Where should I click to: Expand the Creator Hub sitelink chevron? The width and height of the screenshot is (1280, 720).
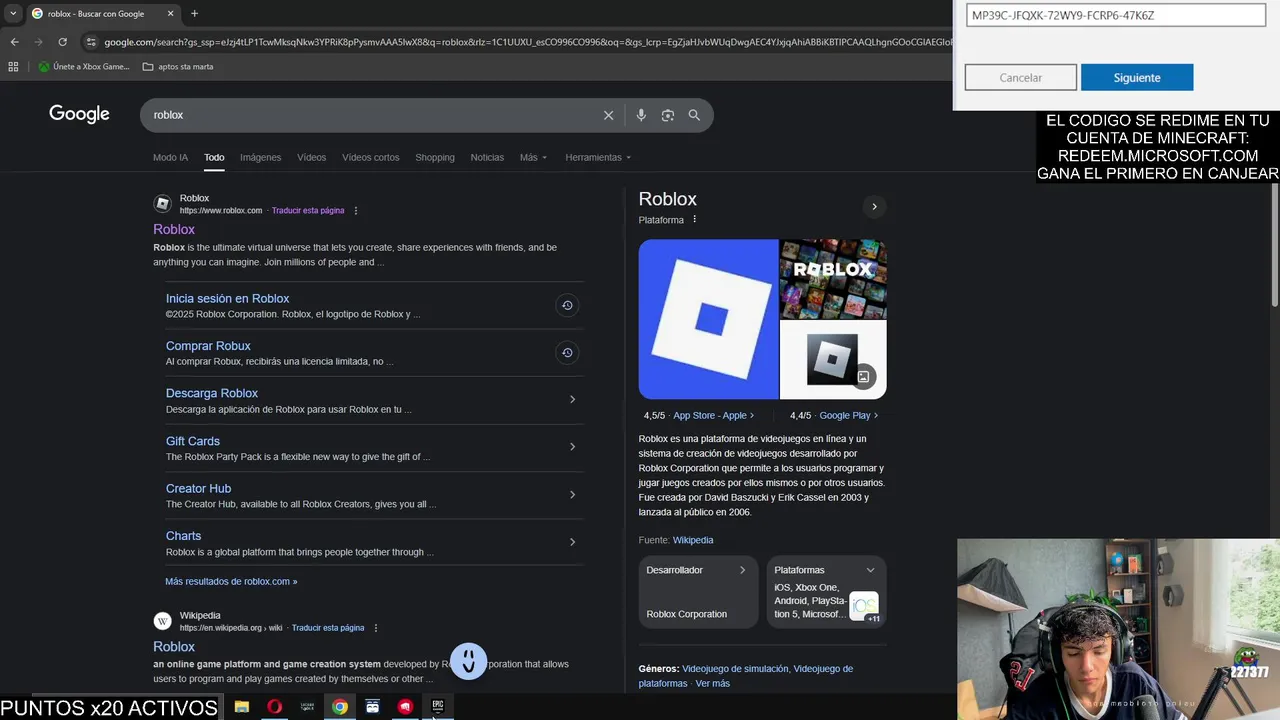[572, 494]
